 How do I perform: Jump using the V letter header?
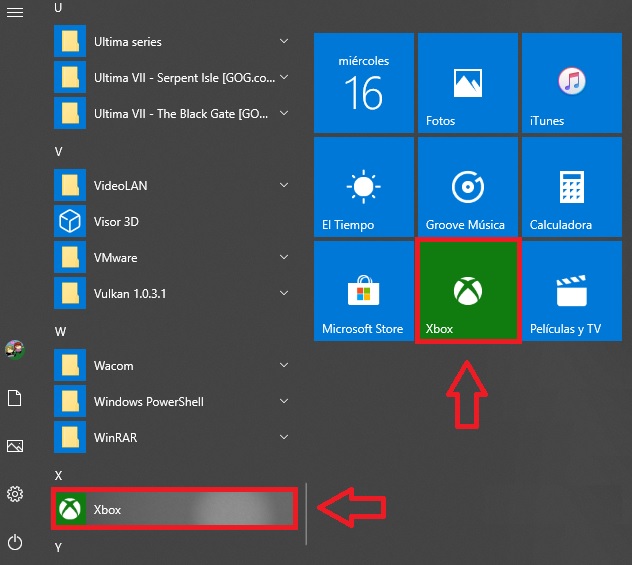58,152
